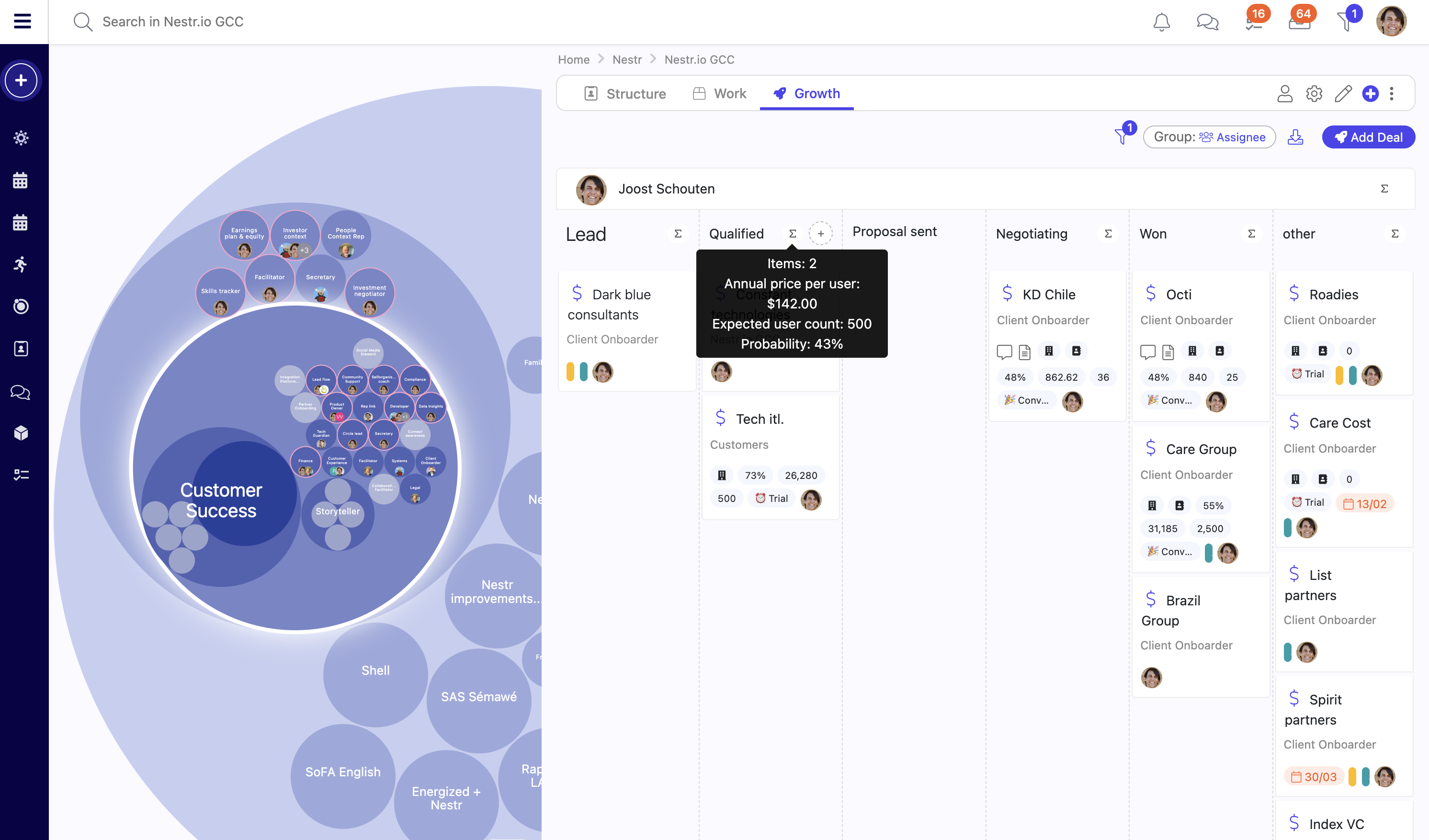Open the chat bubbles icon in sidebar
The image size is (1429, 840).
[x=21, y=392]
